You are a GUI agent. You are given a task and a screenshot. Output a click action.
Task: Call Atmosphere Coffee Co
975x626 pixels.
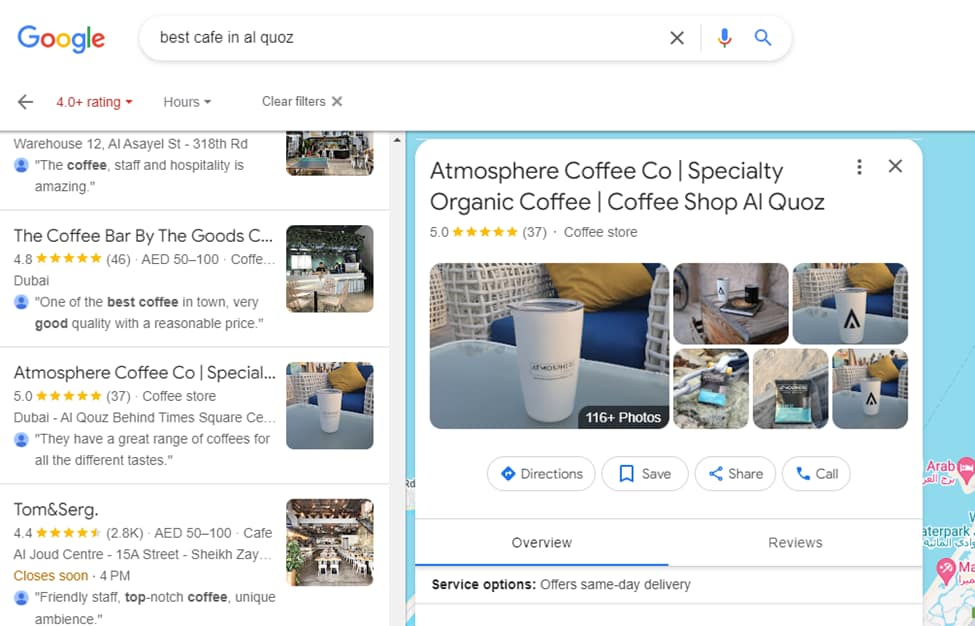point(816,474)
